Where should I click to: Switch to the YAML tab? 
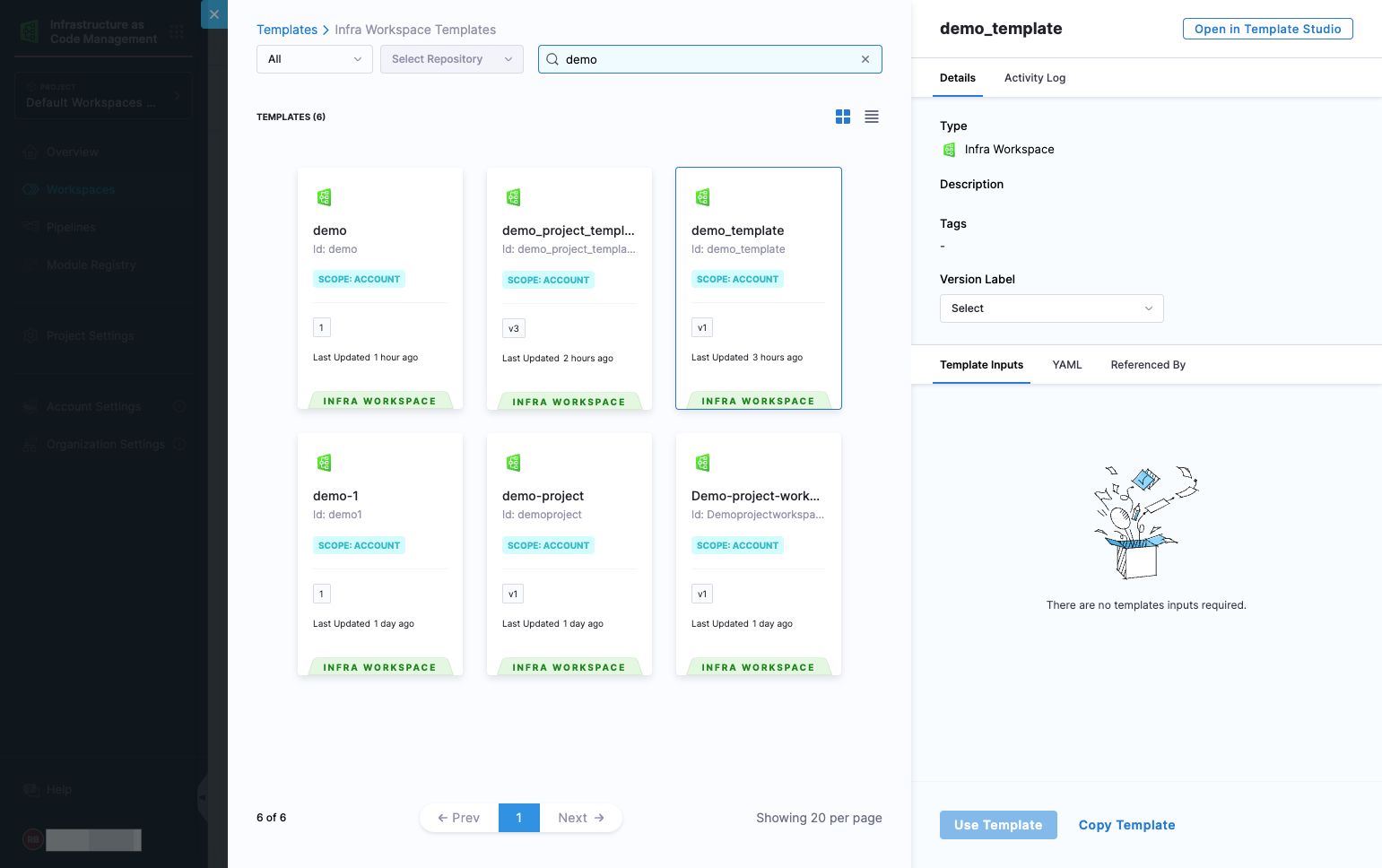tap(1067, 365)
